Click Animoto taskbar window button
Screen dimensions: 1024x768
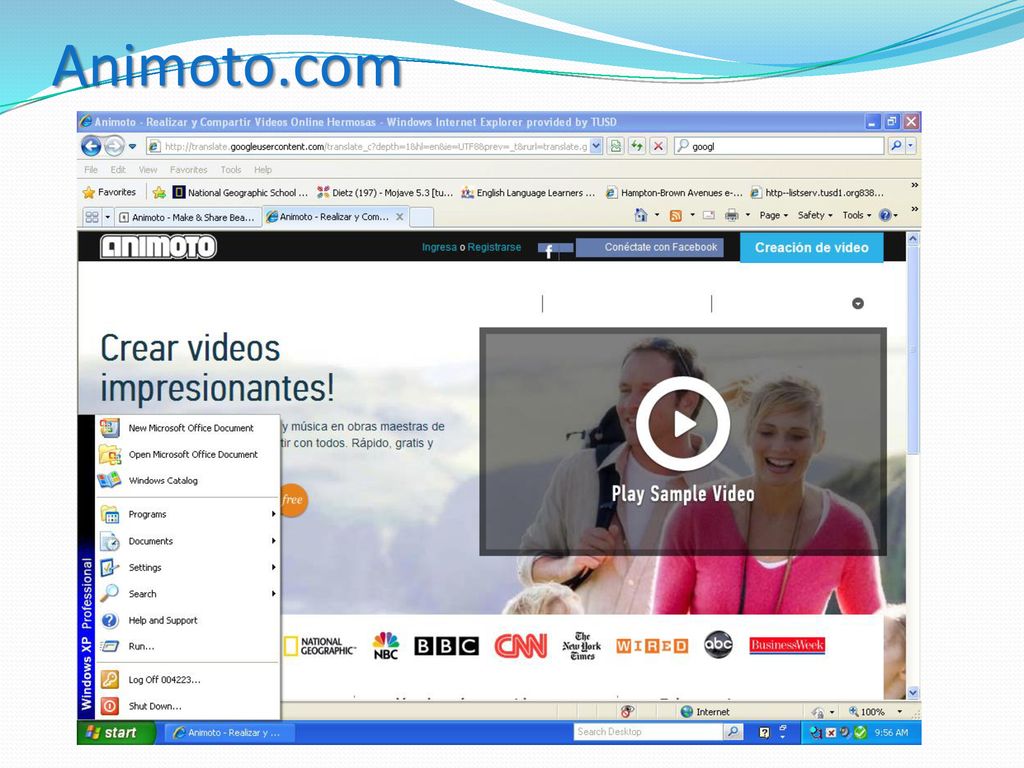click(x=228, y=733)
